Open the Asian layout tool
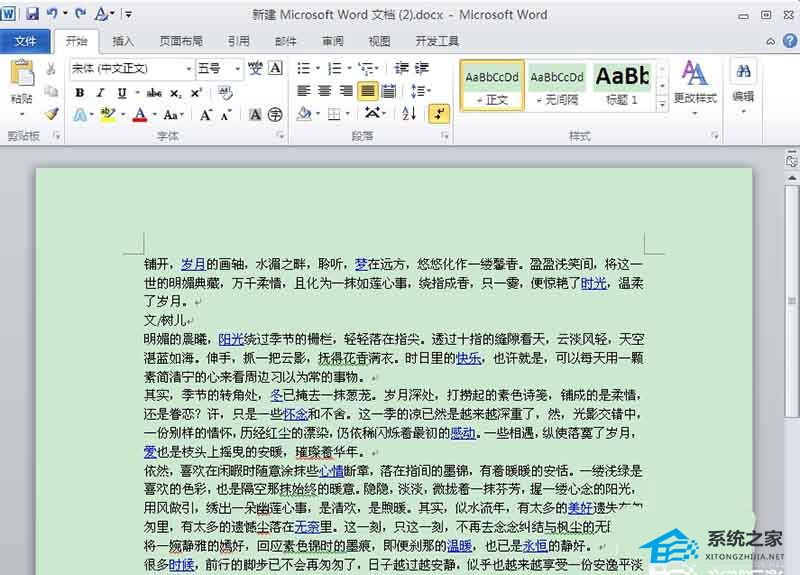Screen dimensions: 800x575 372,113
